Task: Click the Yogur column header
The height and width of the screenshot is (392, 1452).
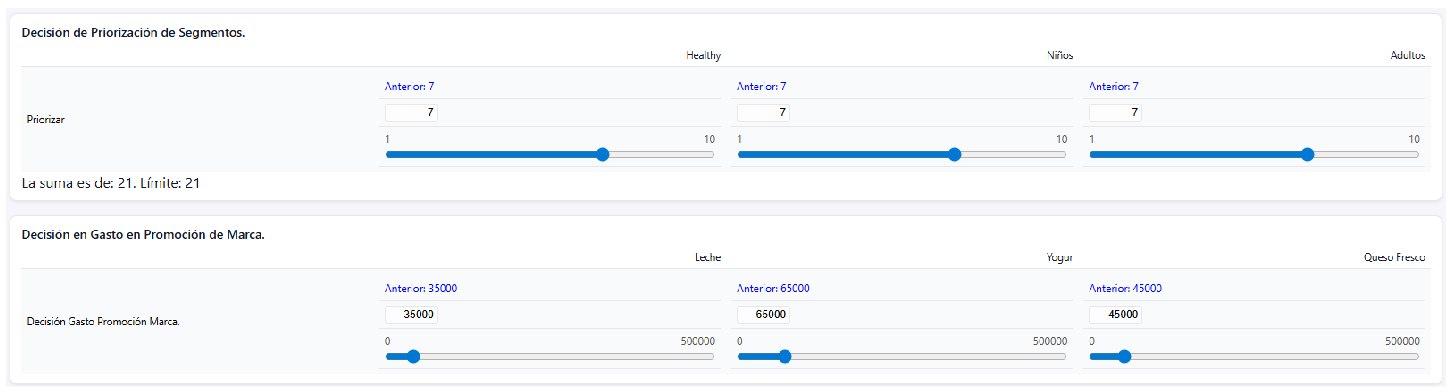Action: (x=1060, y=257)
